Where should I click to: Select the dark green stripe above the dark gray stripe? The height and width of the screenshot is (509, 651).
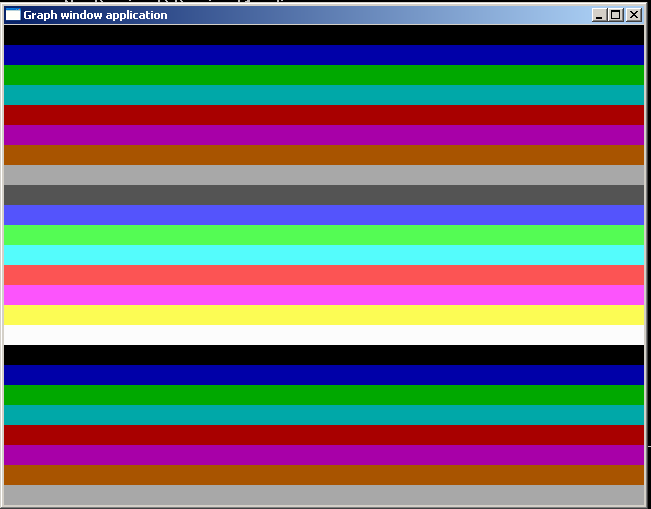[x=324, y=75]
